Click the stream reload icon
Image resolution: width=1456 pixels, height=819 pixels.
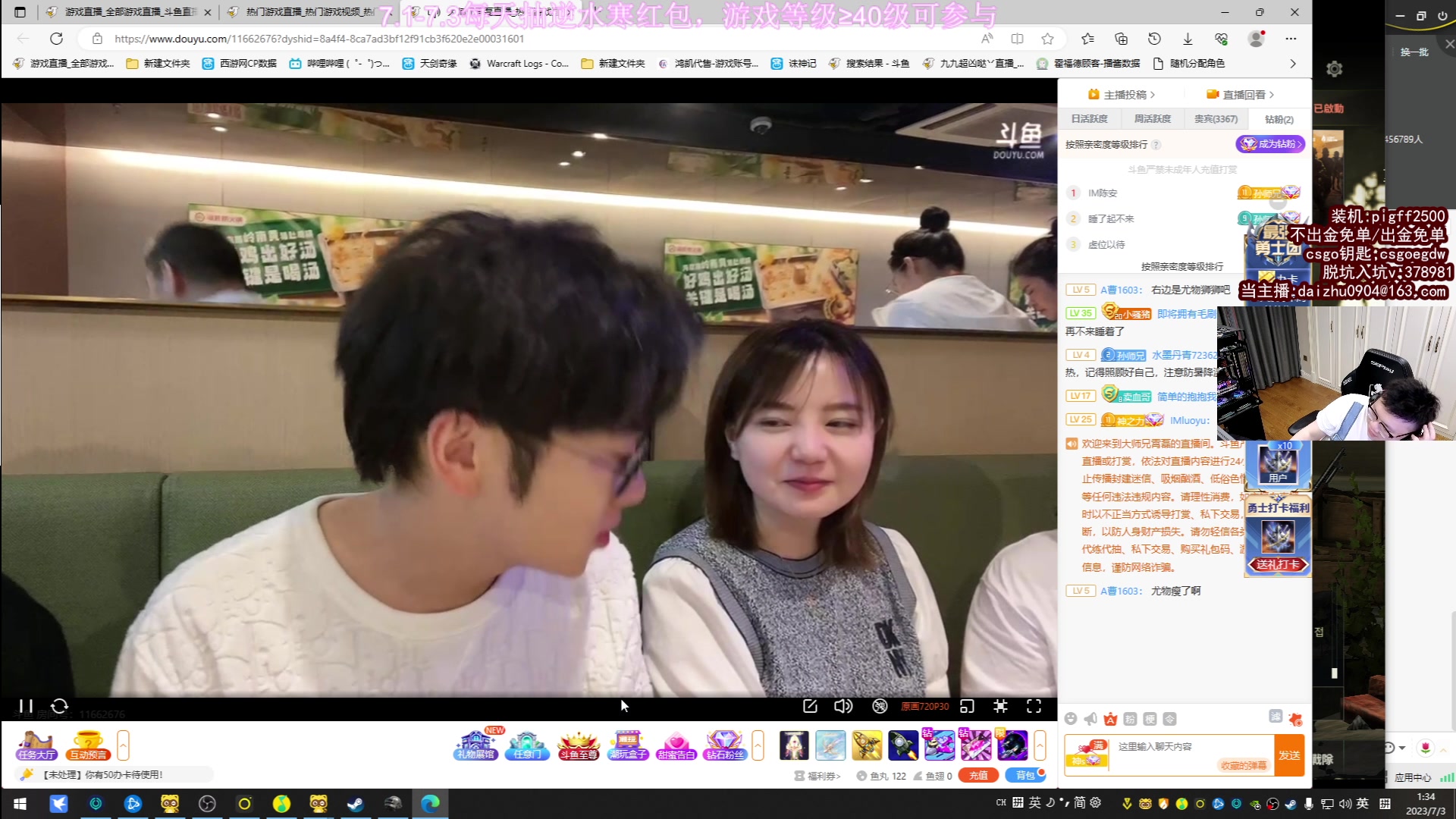click(60, 706)
